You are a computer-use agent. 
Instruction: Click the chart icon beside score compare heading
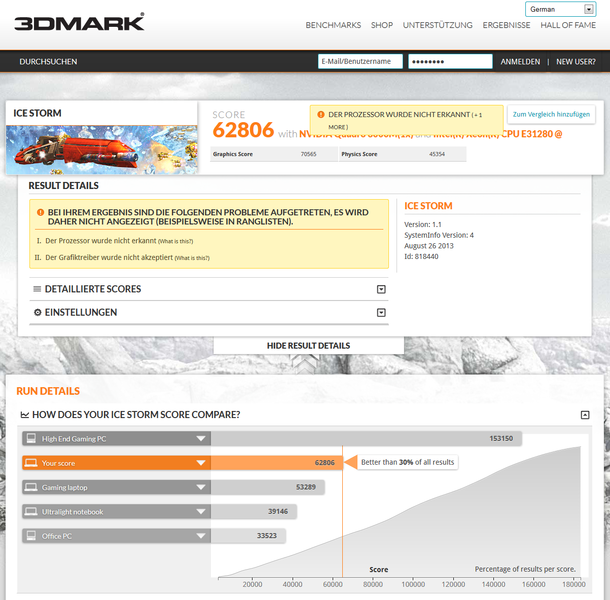point(25,415)
